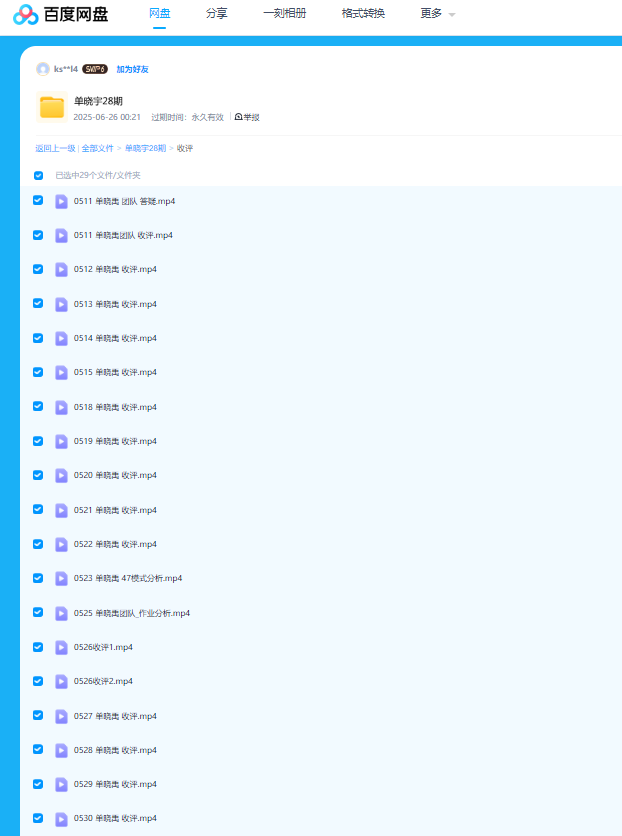Image resolution: width=622 pixels, height=836 pixels.
Task: Uncheck the 0511 单晓禹 团队 答疑.mp4 checkbox
Action: pos(38,201)
